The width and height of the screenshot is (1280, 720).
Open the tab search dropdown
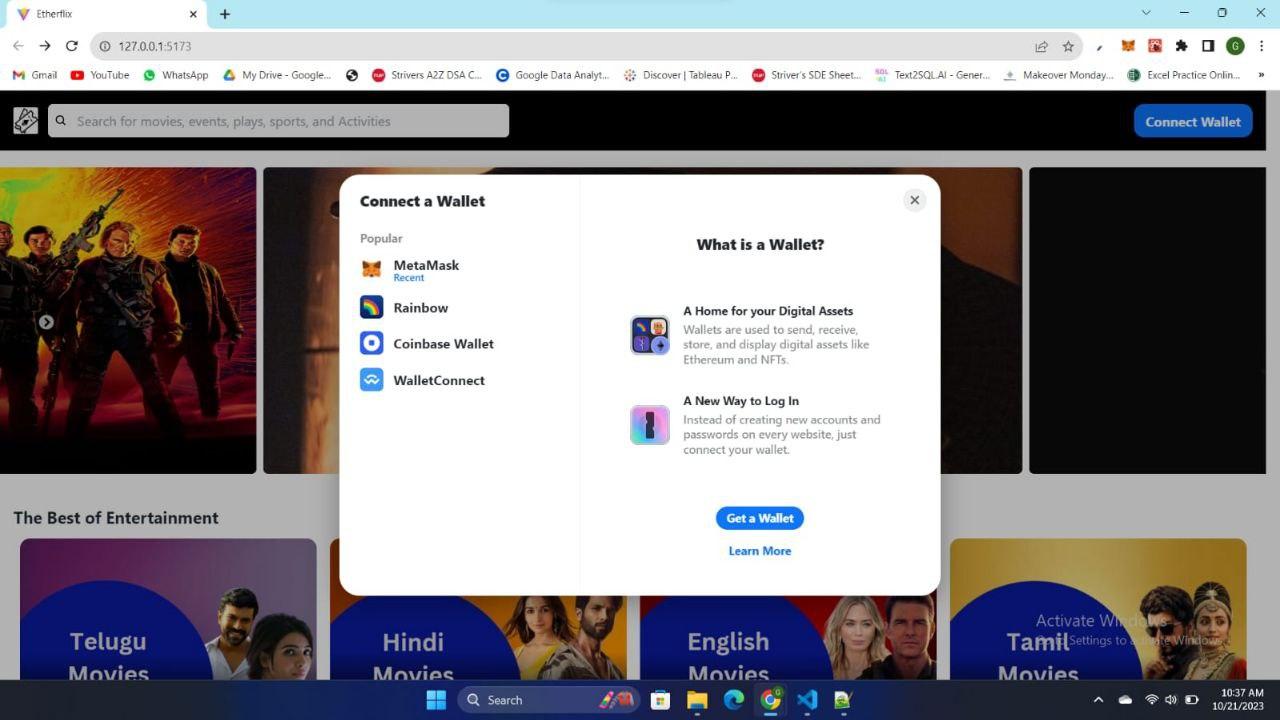(x=1146, y=13)
